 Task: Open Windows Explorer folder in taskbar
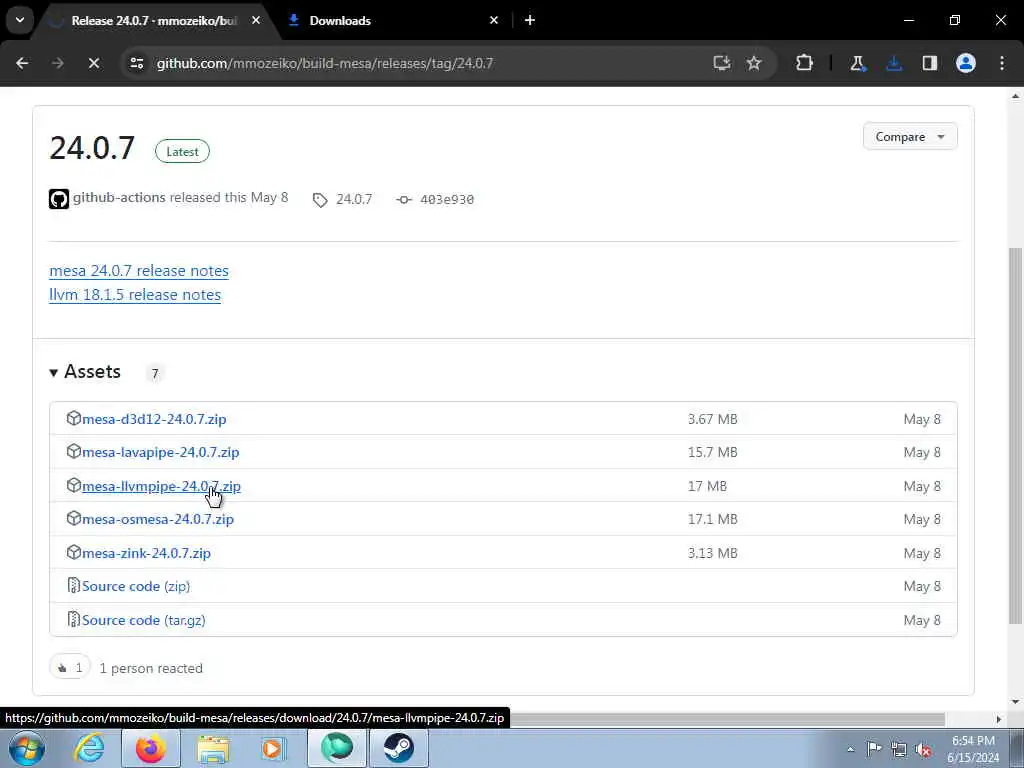click(213, 748)
